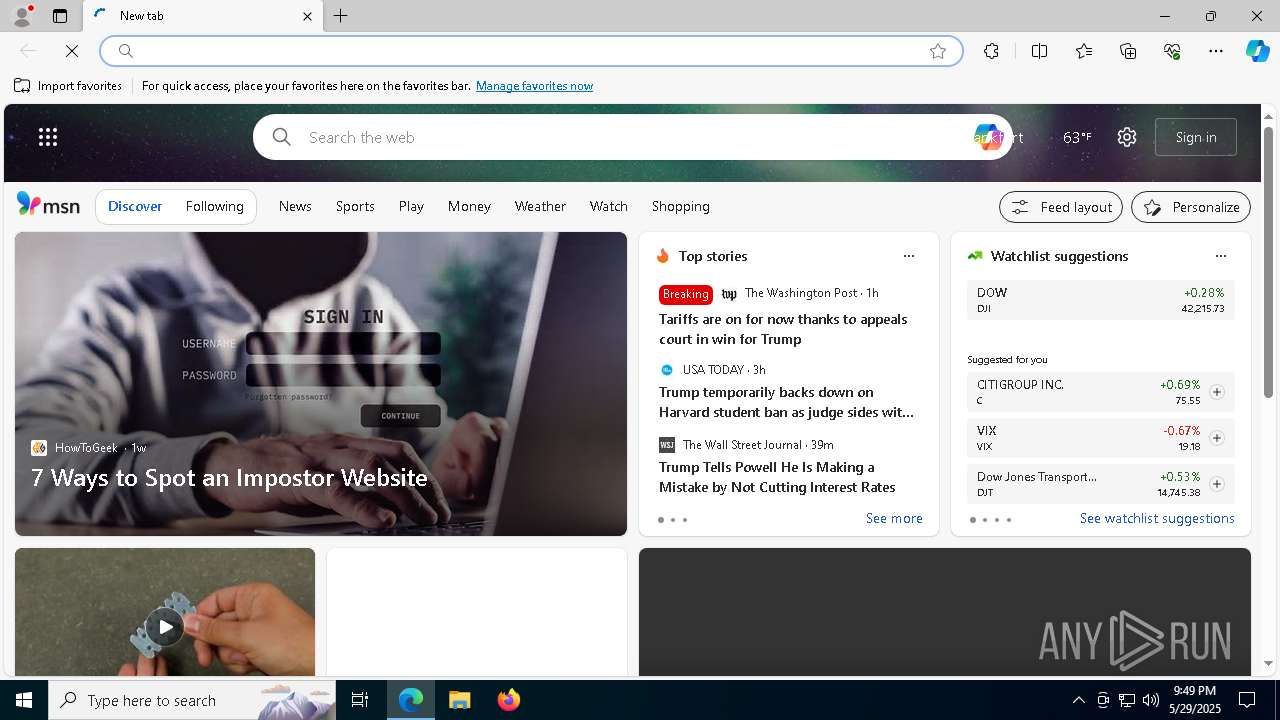This screenshot has height=720, width=1280.
Task: Open File Explorer from taskbar
Action: 460,700
